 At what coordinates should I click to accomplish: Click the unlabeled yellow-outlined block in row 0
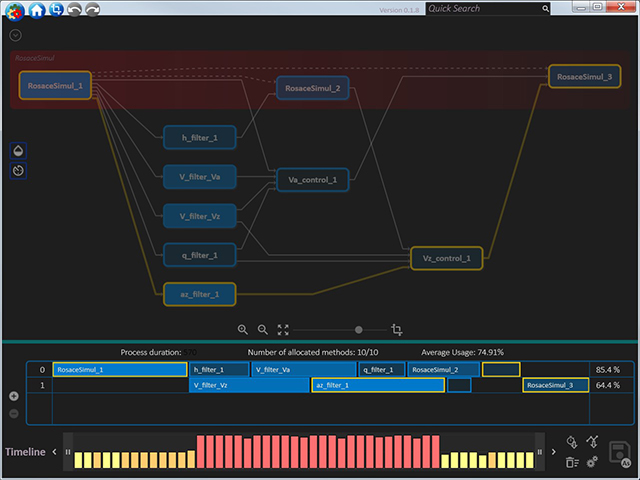click(501, 369)
